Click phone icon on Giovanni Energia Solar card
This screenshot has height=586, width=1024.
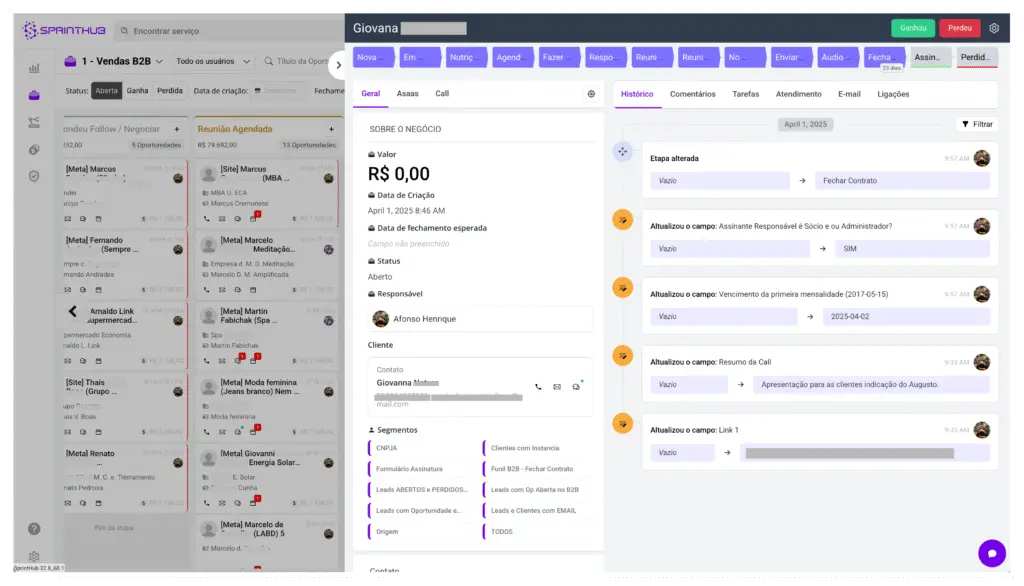pyautogui.click(x=207, y=503)
